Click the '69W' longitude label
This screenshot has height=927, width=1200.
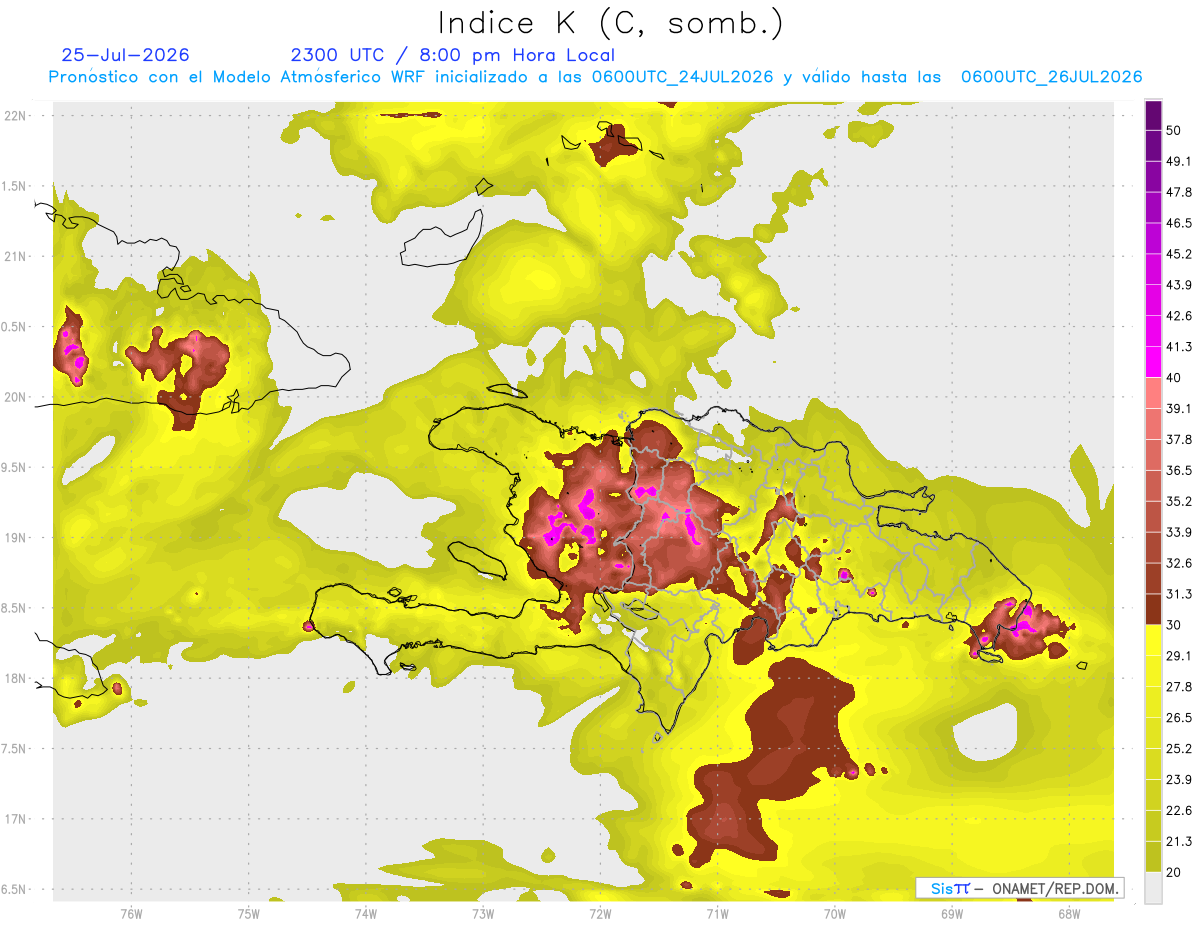(x=952, y=913)
